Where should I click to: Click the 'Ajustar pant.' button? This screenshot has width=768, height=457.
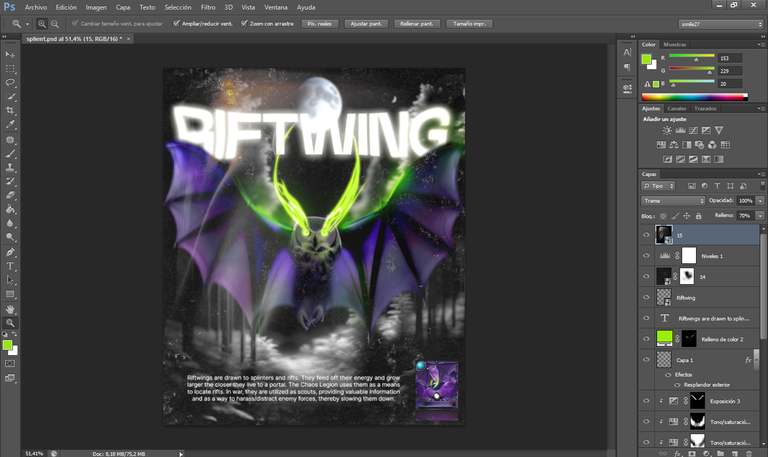coord(366,24)
